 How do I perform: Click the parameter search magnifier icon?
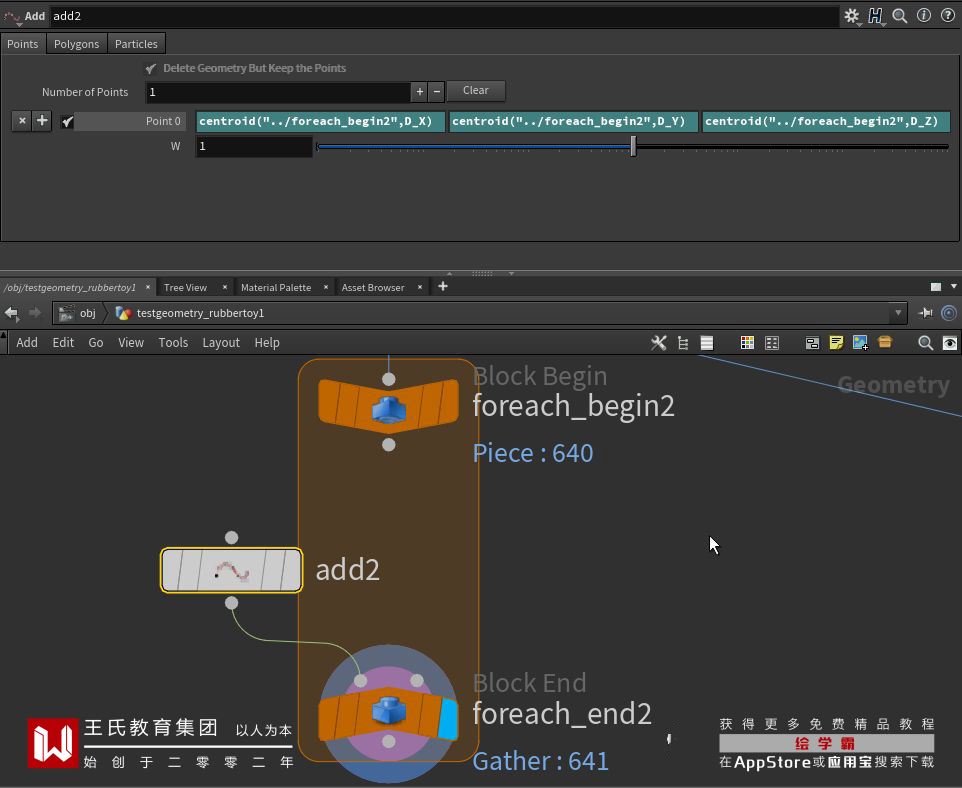coord(899,16)
